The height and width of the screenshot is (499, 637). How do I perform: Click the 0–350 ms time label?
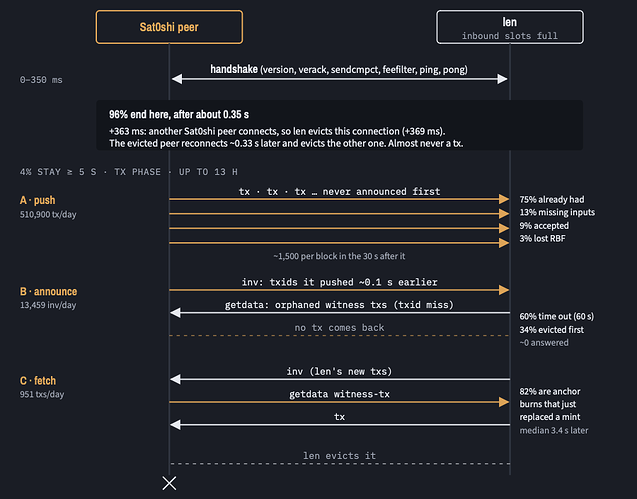41,80
